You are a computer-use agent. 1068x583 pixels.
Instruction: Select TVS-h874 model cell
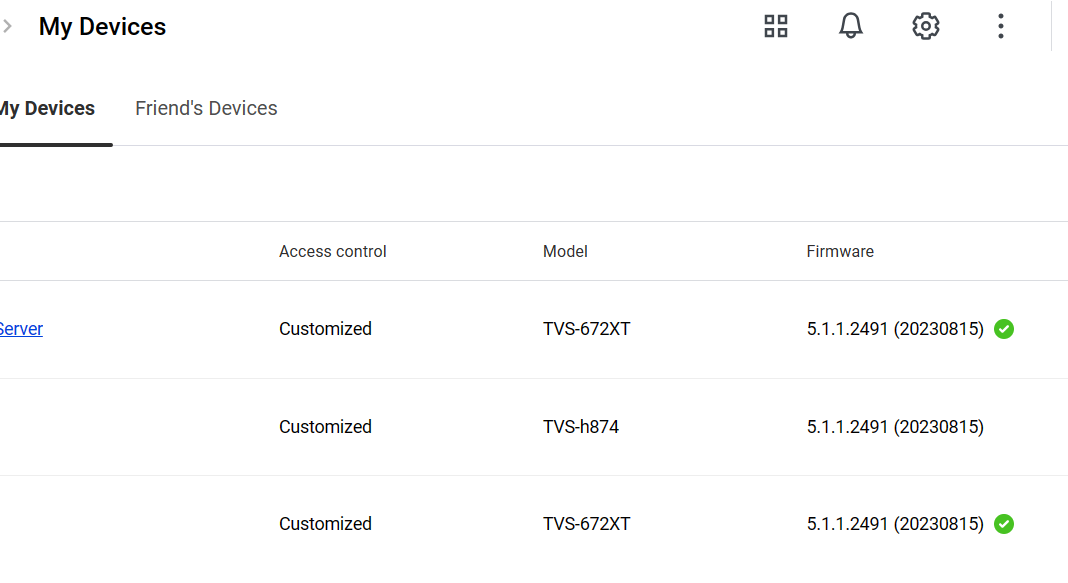point(581,427)
